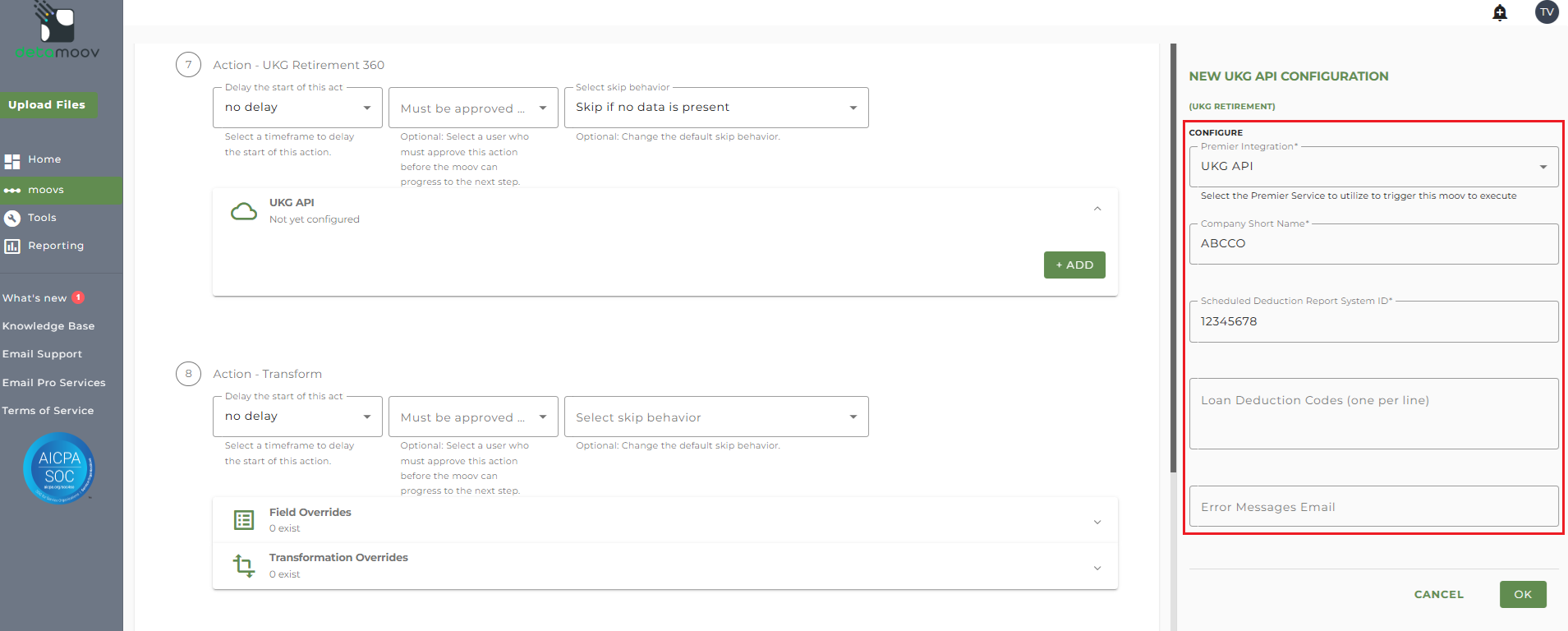Click the Error Messages Email field
The height and width of the screenshot is (631, 1568).
point(1373,507)
